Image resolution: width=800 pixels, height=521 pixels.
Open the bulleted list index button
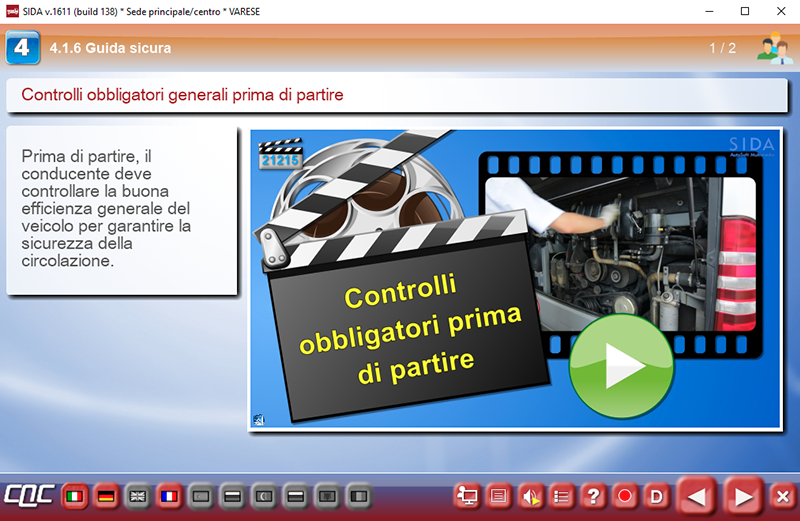(x=562, y=496)
